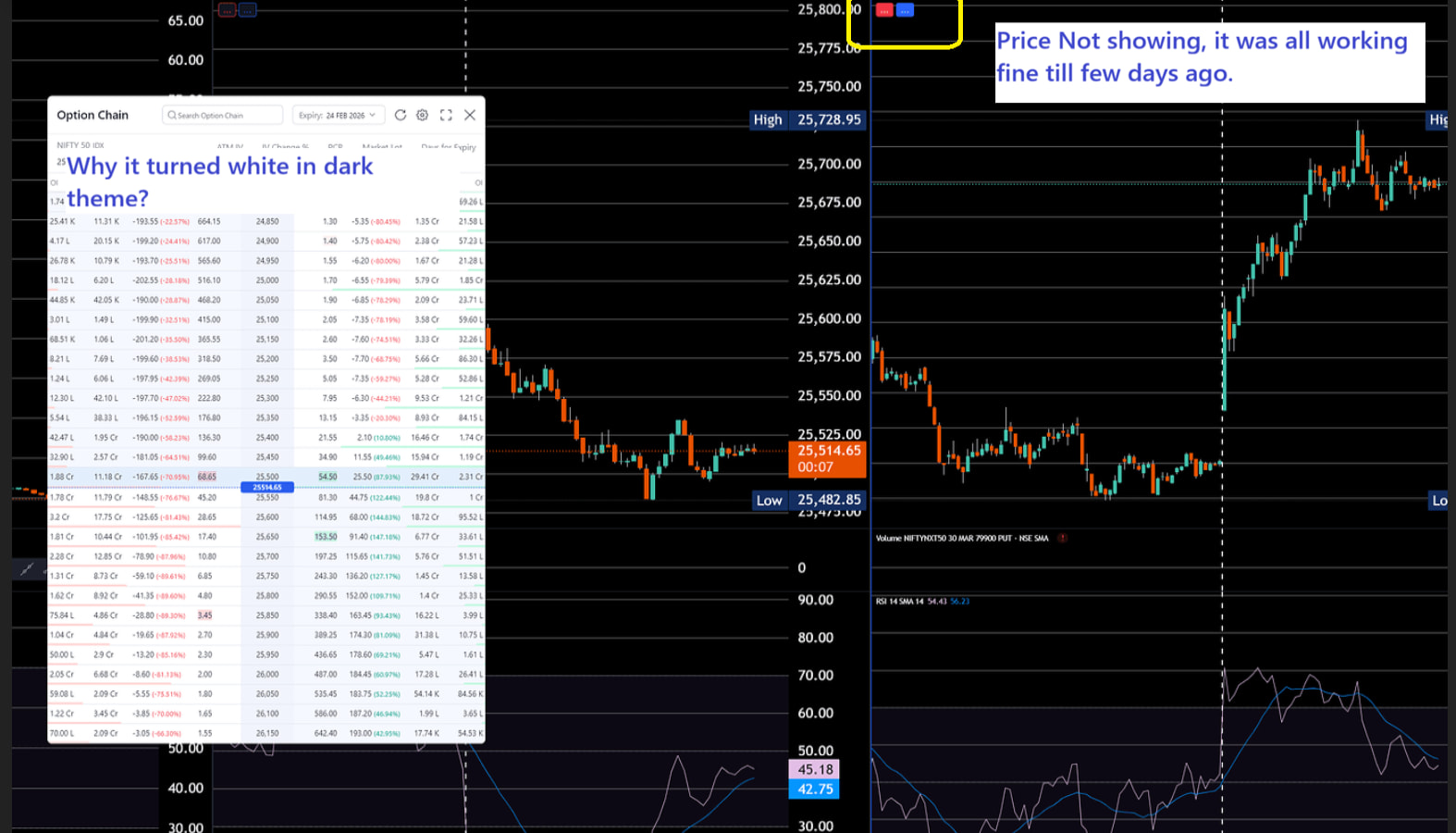Click blue buy button on left chart
Viewport: 1456px width, 833px height.
(247, 10)
